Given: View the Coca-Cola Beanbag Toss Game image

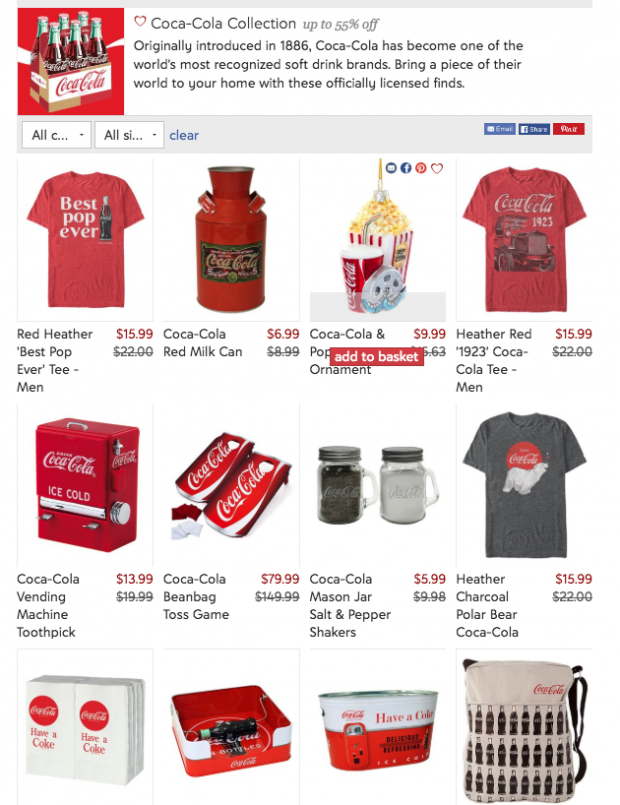Looking at the screenshot, I should pyautogui.click(x=231, y=485).
